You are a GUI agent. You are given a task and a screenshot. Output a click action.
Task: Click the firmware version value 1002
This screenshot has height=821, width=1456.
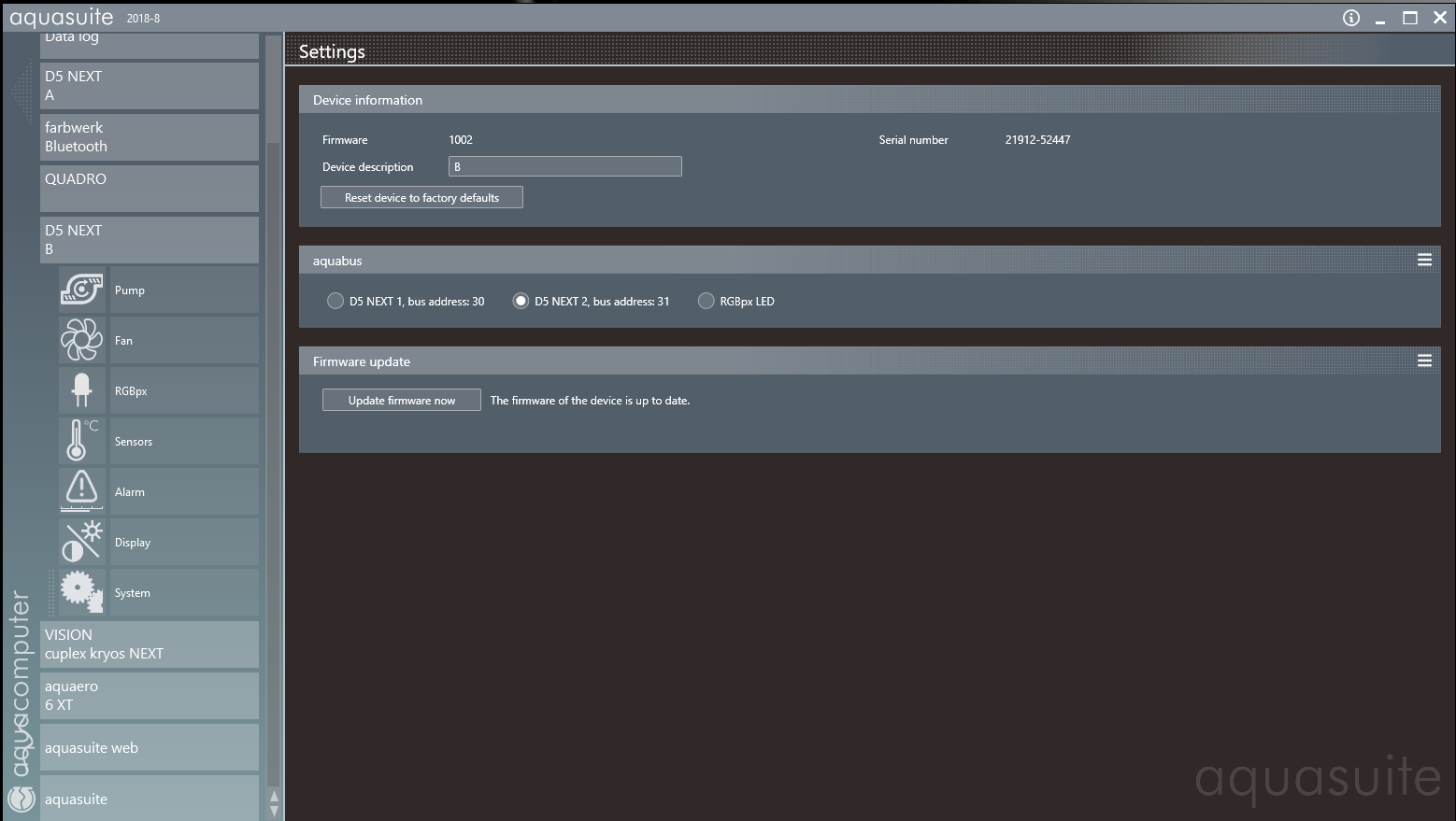(461, 139)
